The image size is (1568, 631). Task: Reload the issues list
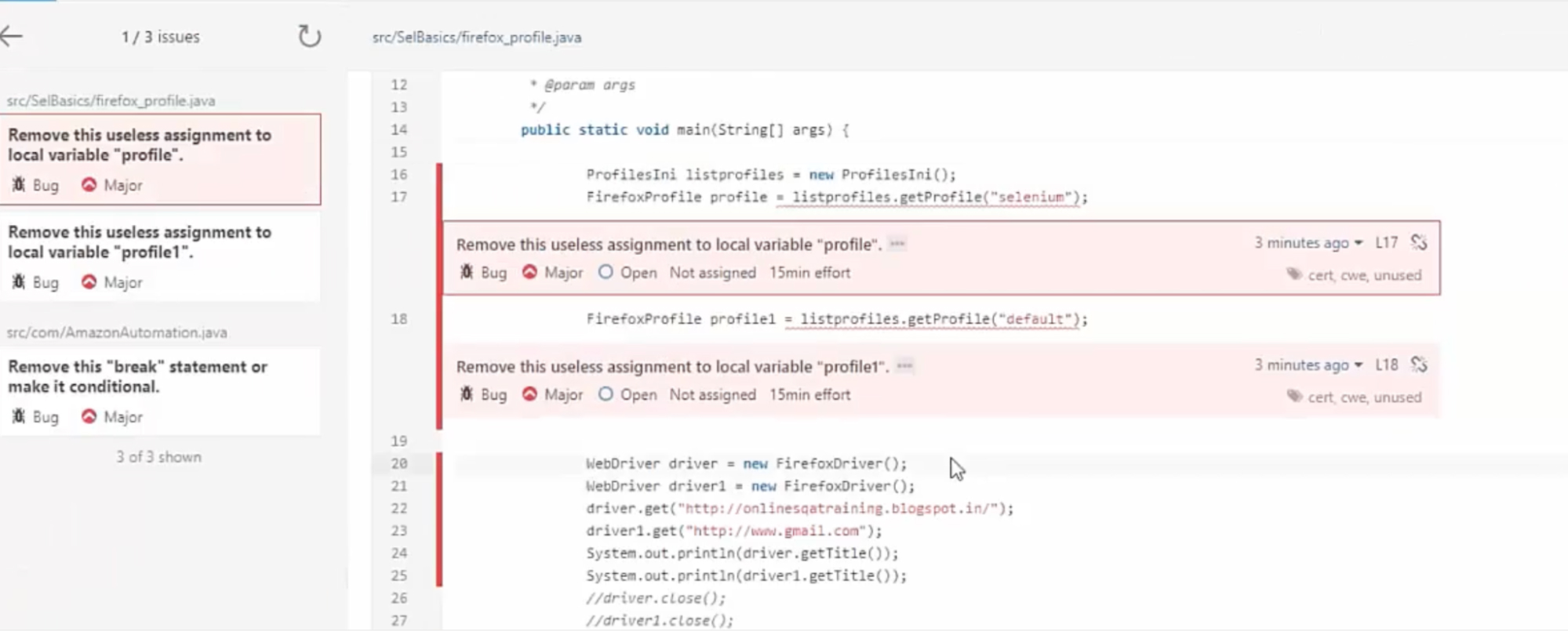pos(309,36)
